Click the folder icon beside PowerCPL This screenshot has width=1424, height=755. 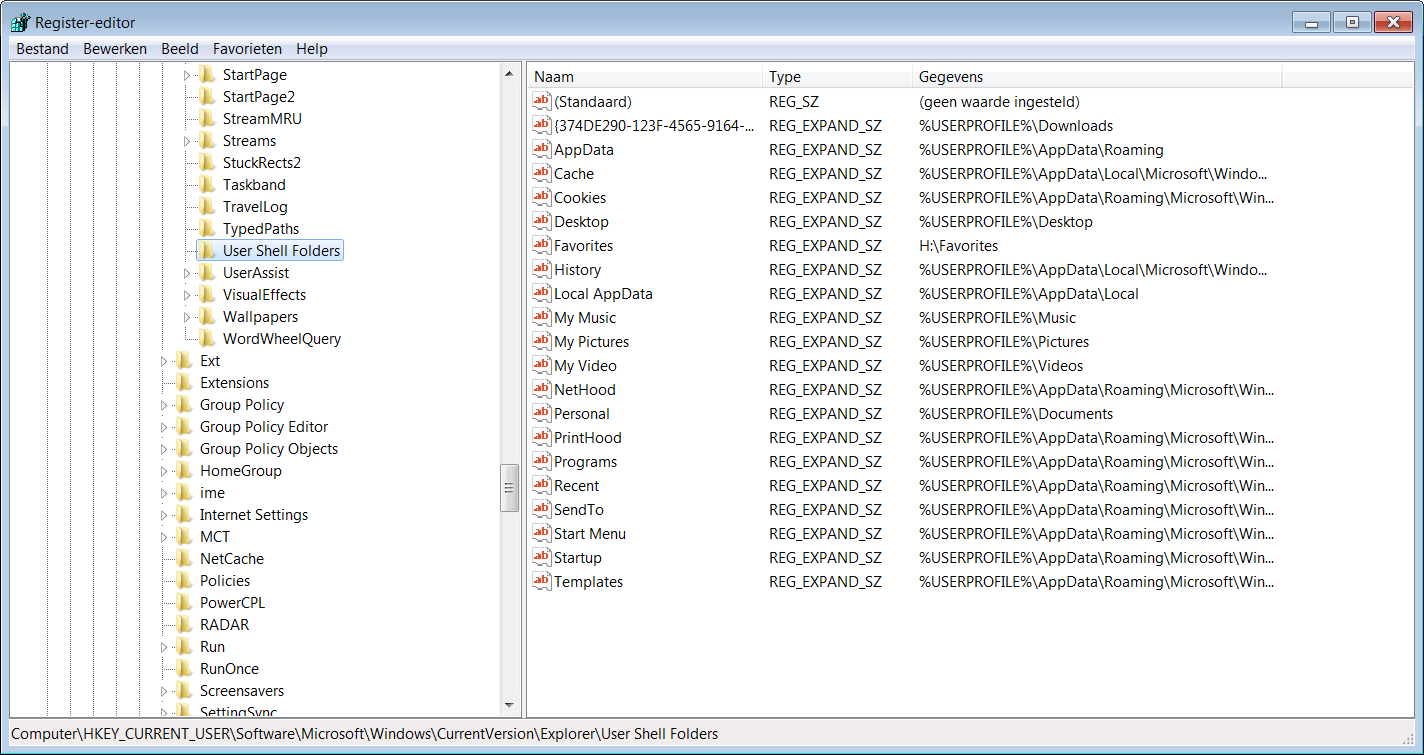(x=184, y=603)
